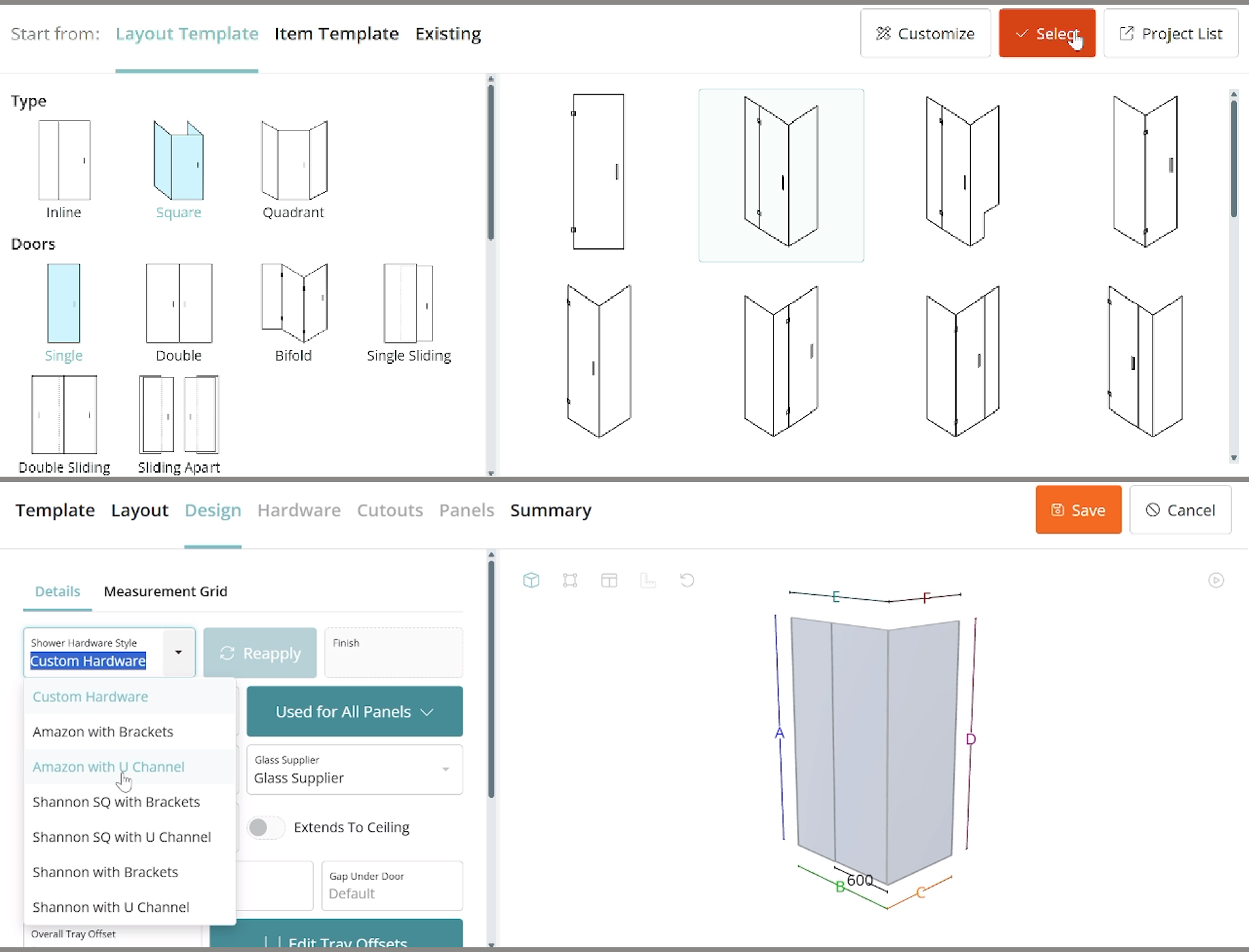Choose the Sliding Apart door icon
The width and height of the screenshot is (1249, 952).
[179, 415]
